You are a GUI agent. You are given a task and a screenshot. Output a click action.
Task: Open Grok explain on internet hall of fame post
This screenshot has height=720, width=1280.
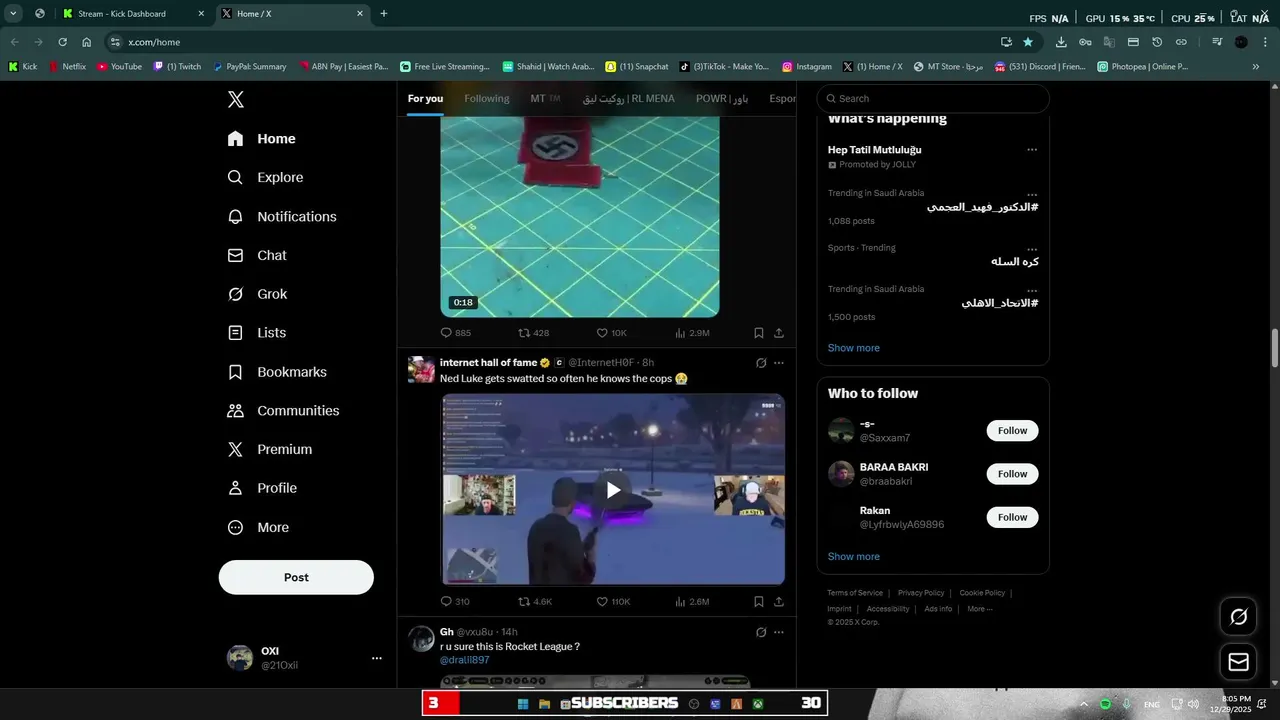(x=761, y=363)
